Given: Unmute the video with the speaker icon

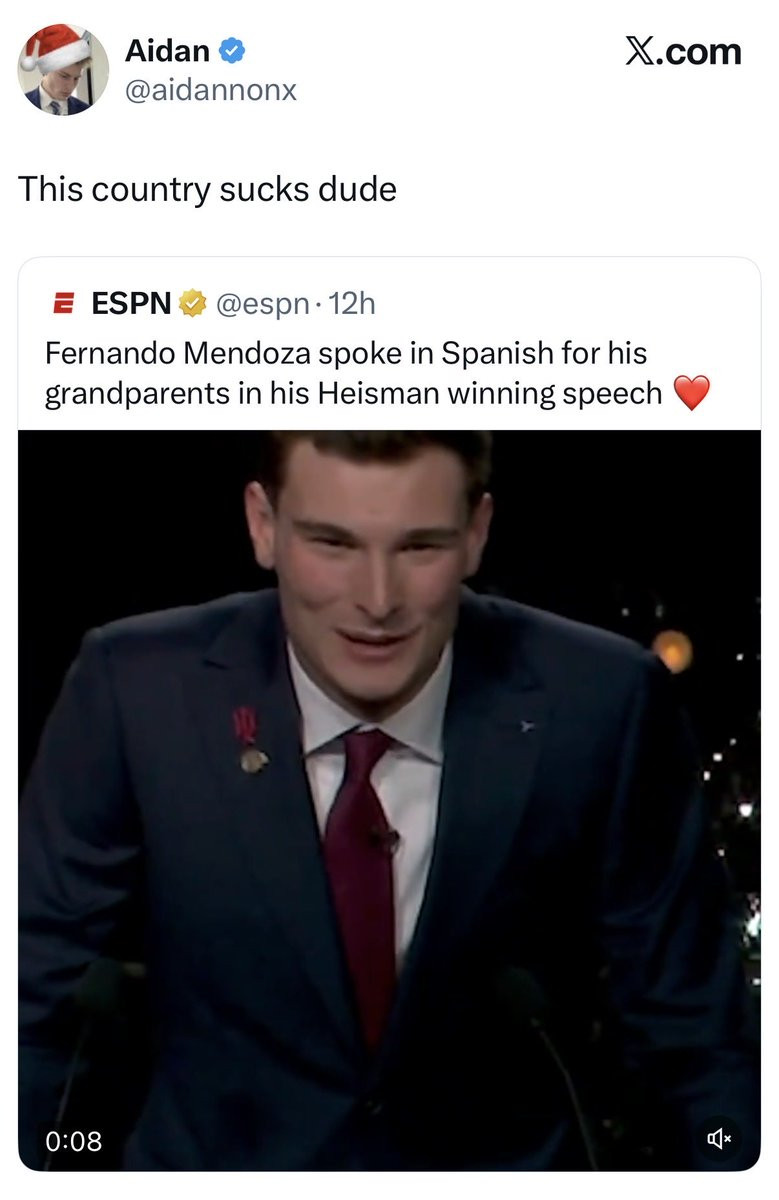Looking at the screenshot, I should click(x=719, y=1138).
